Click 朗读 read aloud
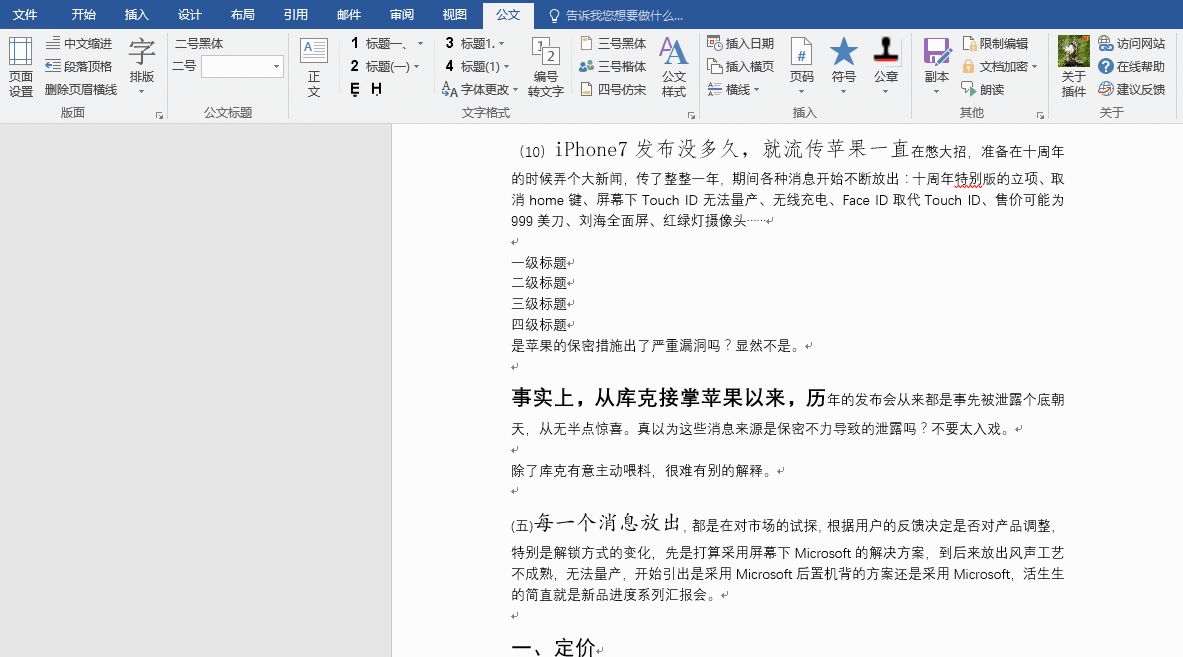This screenshot has width=1183, height=657. 983,90
